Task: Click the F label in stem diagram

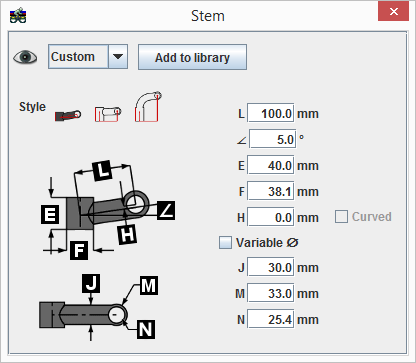Action: click(x=79, y=250)
